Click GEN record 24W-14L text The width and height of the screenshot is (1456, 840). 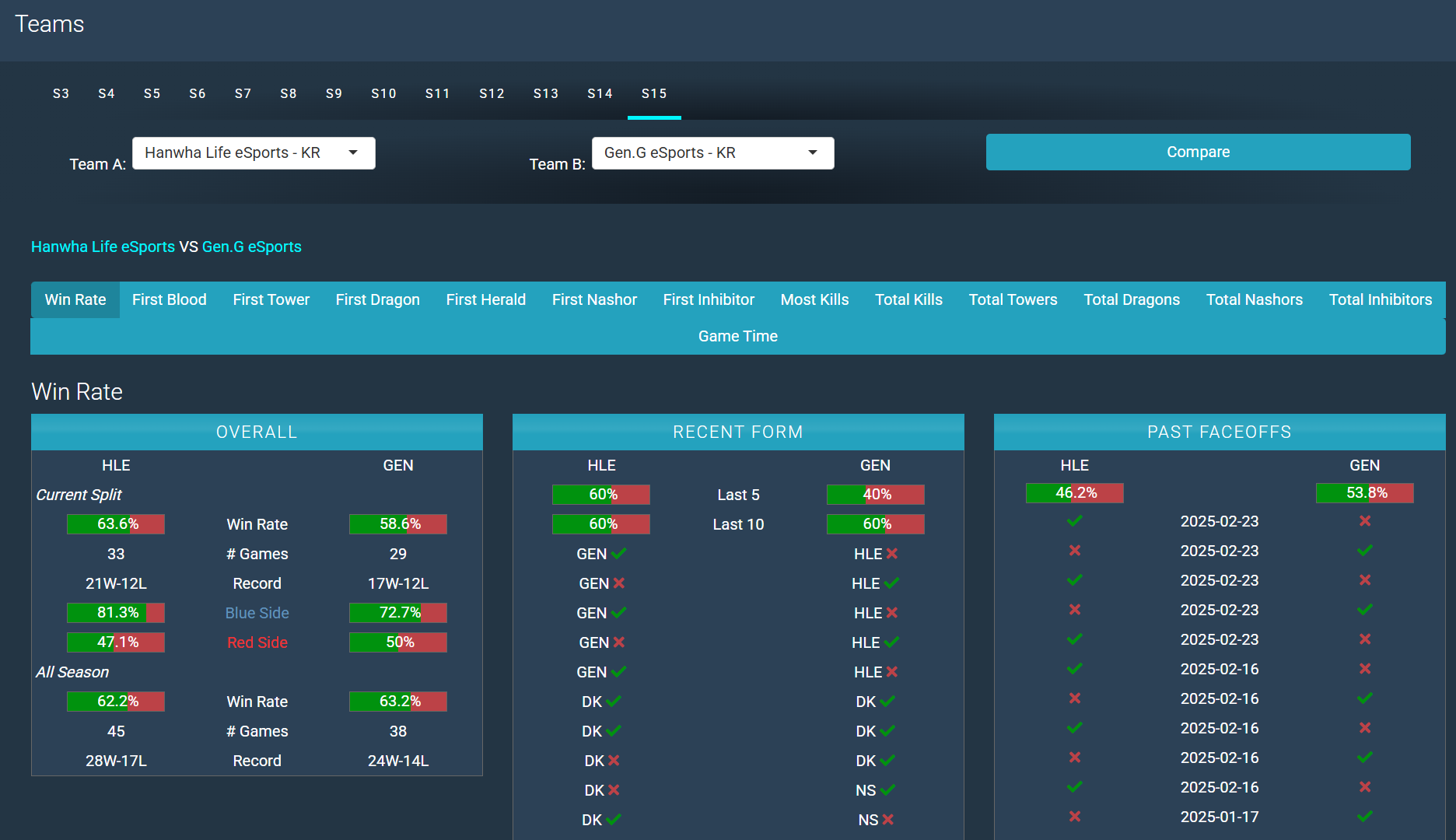pos(398,761)
